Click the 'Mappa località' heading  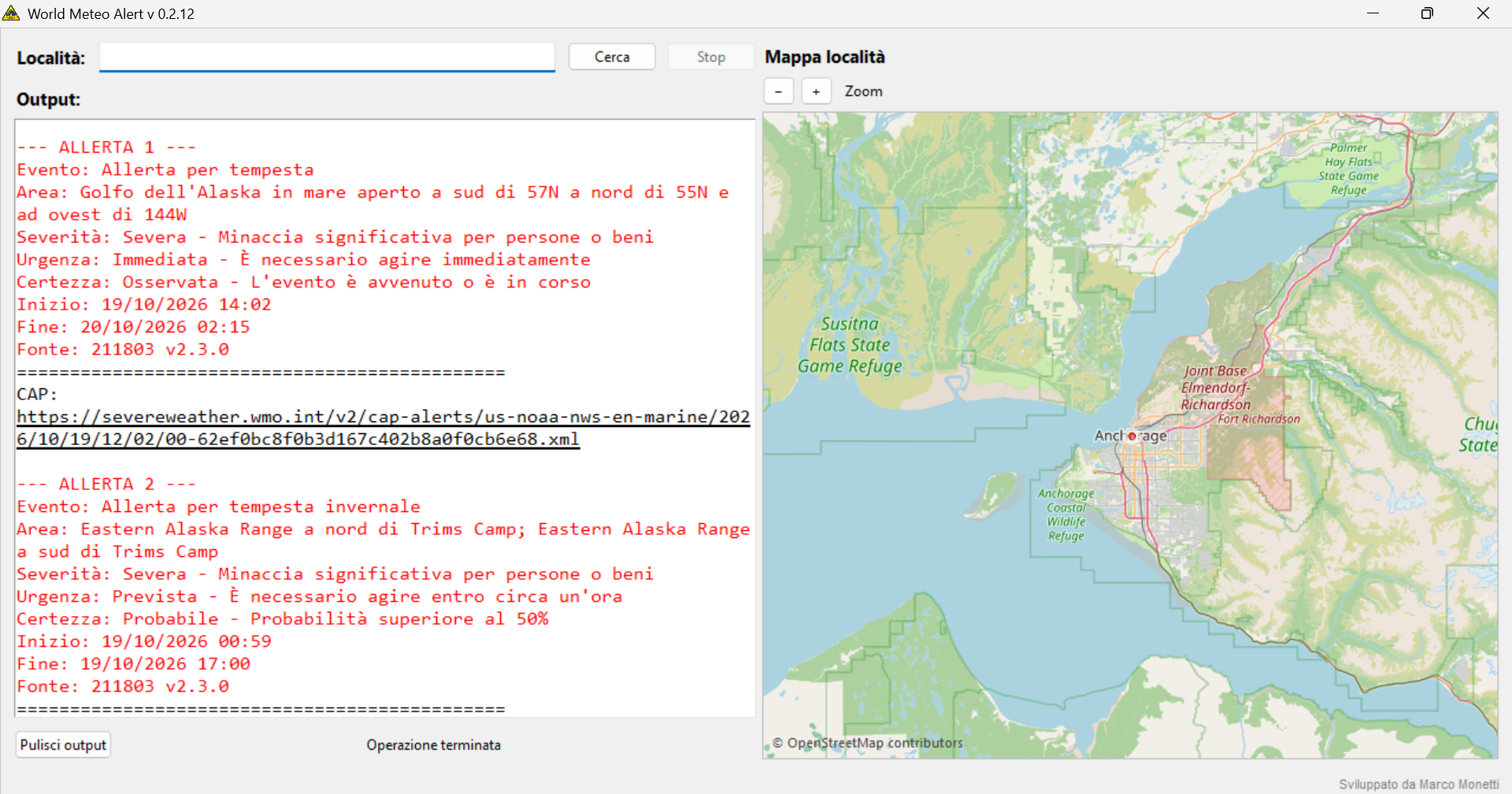point(825,57)
